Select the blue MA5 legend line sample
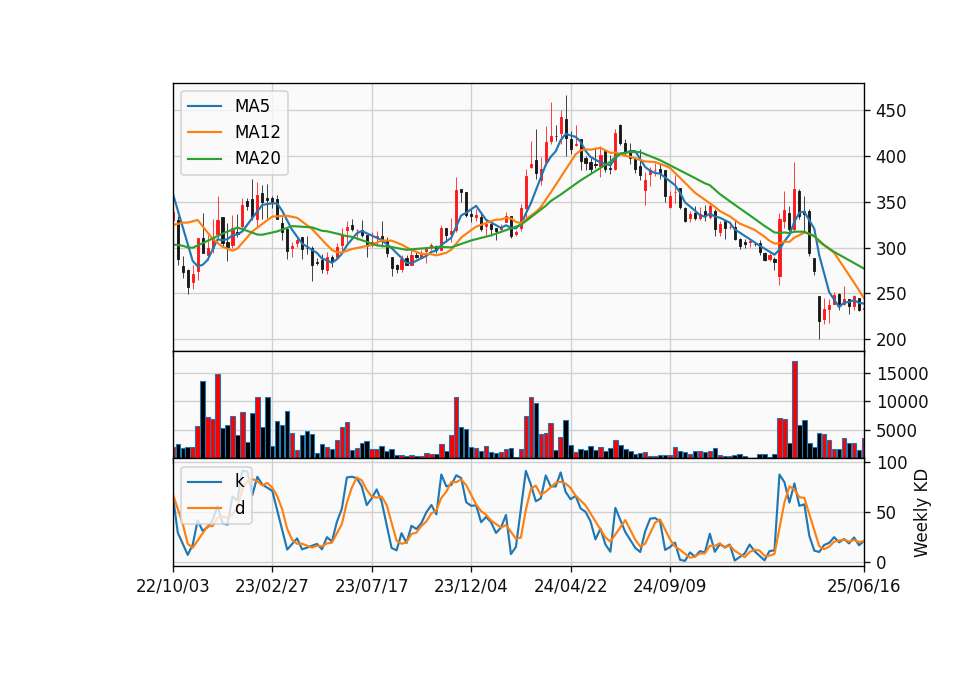This screenshot has width=960, height=690. [x=204, y=106]
